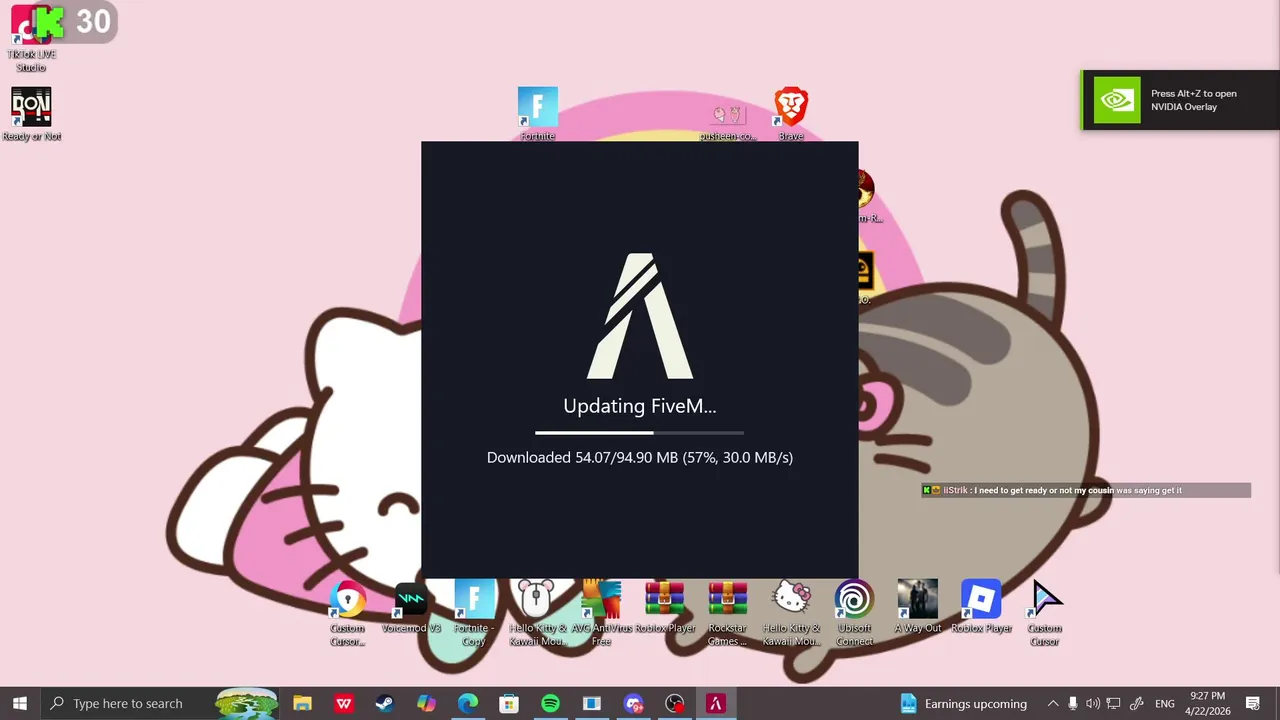Open the Windows Start menu
This screenshot has height=720, width=1280.
pos(19,703)
